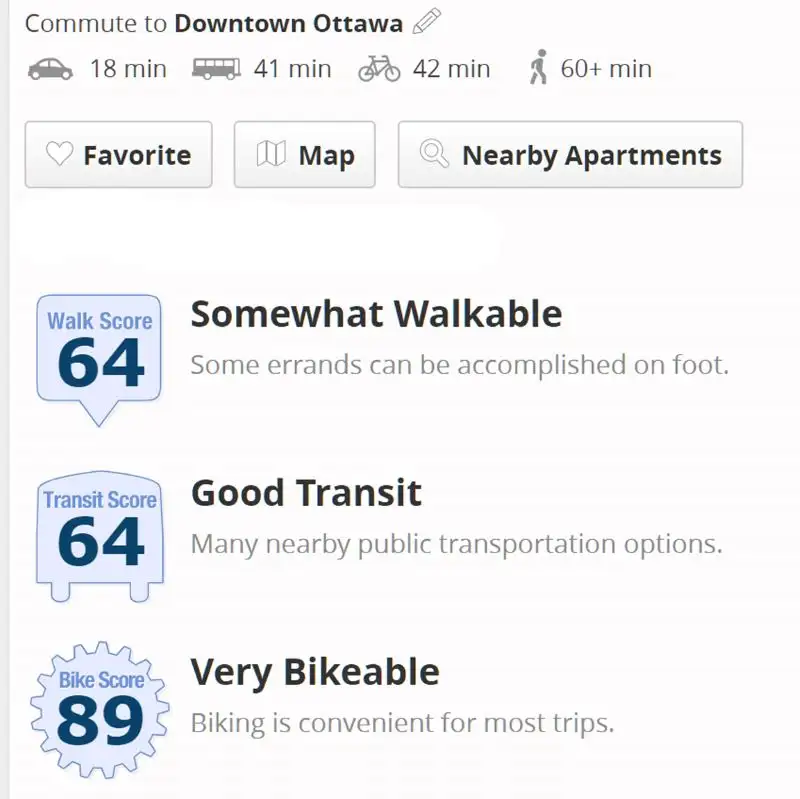Viewport: 800px width, 799px height.
Task: Click the bicycle commute icon
Action: (x=379, y=69)
